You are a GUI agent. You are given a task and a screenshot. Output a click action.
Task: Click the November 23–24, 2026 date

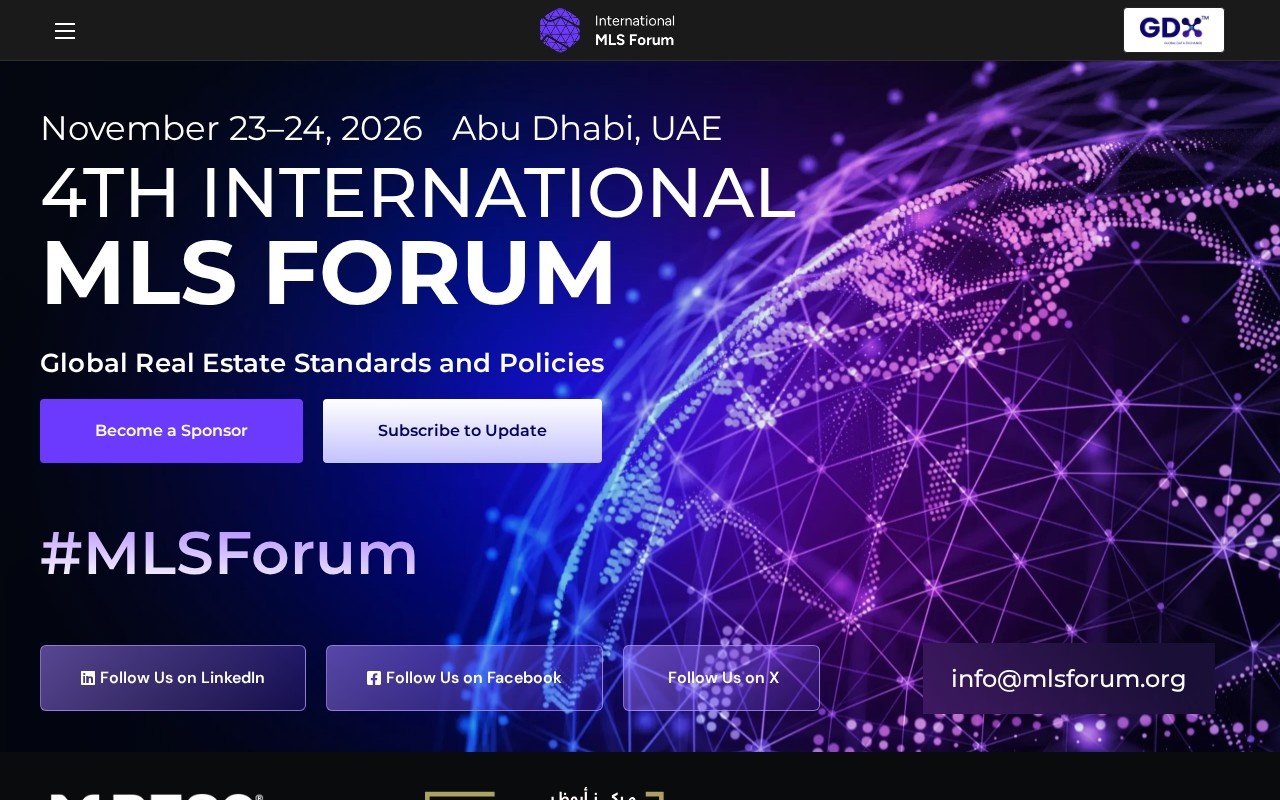pyautogui.click(x=231, y=129)
